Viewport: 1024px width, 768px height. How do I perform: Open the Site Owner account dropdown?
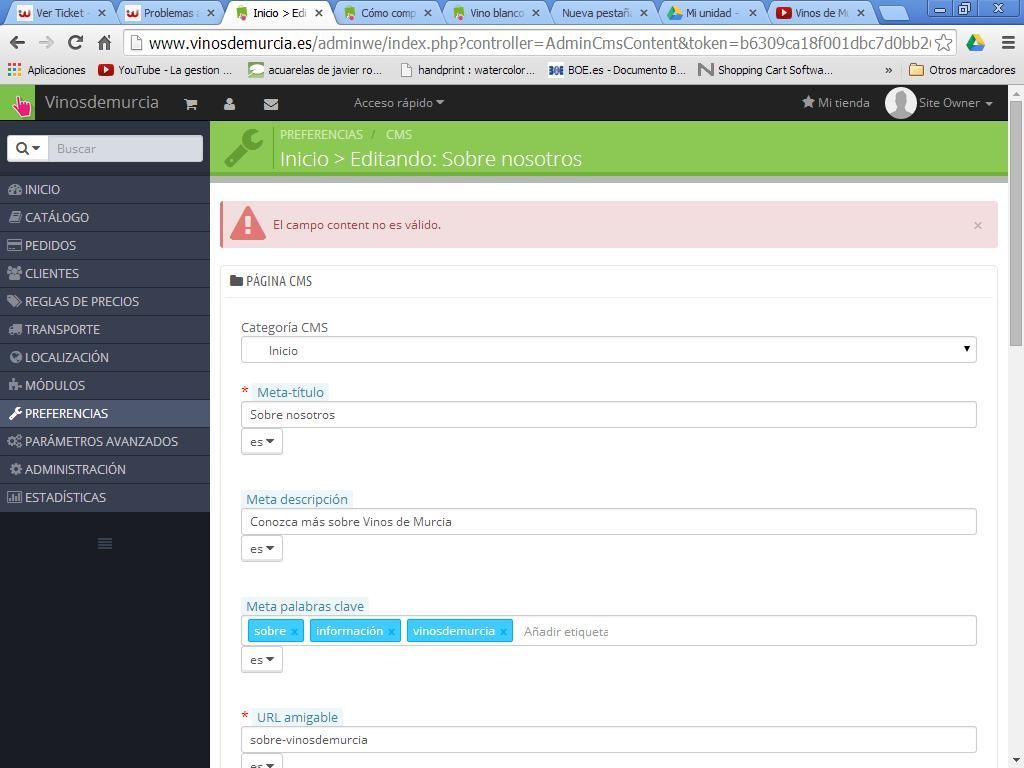[x=955, y=103]
